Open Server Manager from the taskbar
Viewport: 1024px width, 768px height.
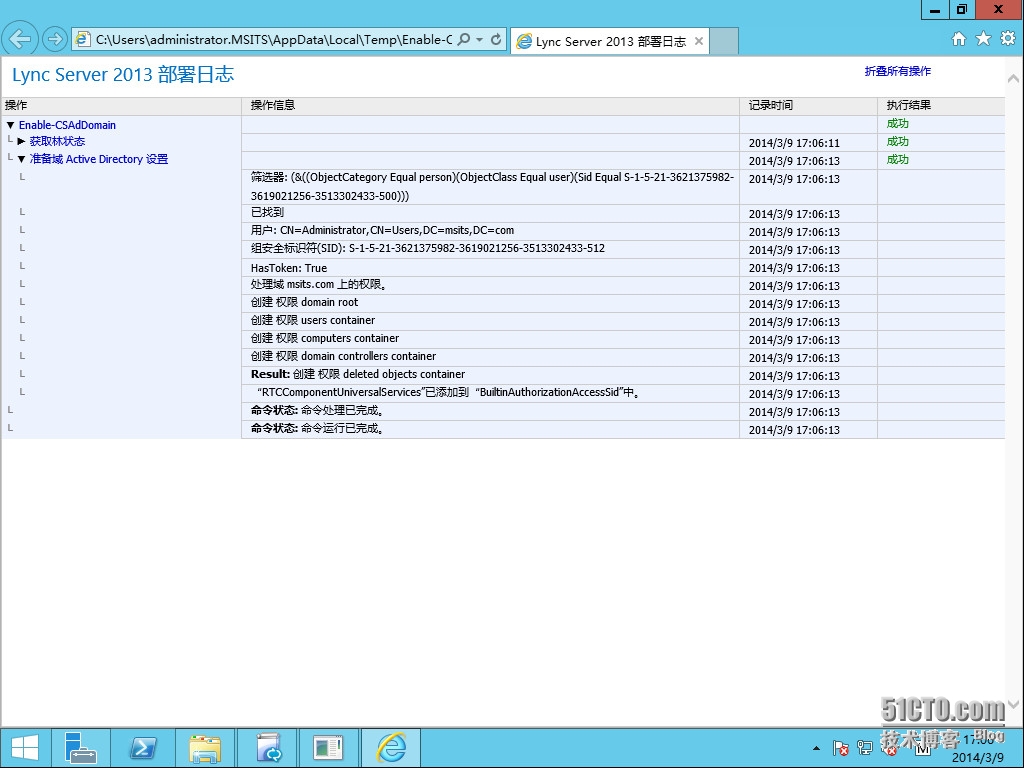[81, 748]
